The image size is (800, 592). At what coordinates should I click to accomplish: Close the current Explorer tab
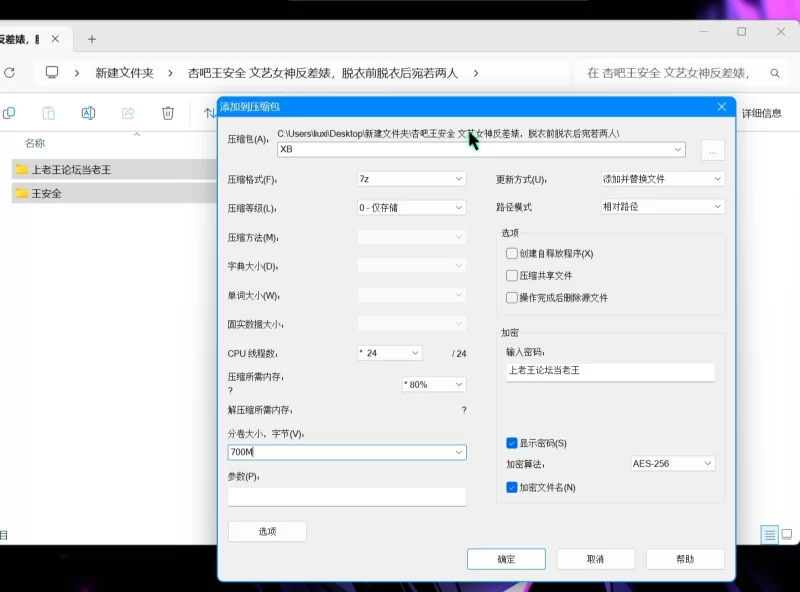(55, 39)
